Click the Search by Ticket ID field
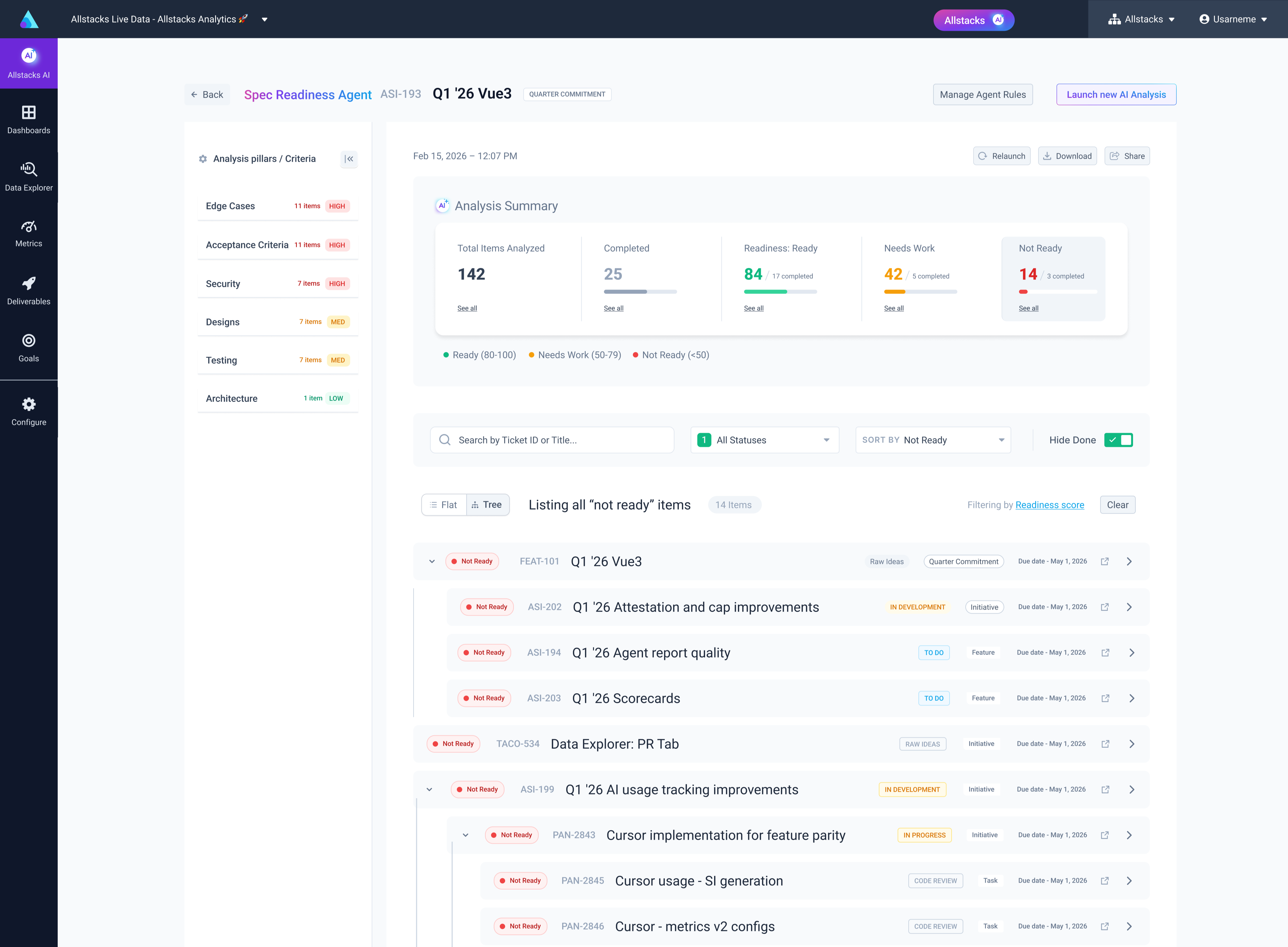Screen dimensions: 1288x947 click(x=551, y=440)
